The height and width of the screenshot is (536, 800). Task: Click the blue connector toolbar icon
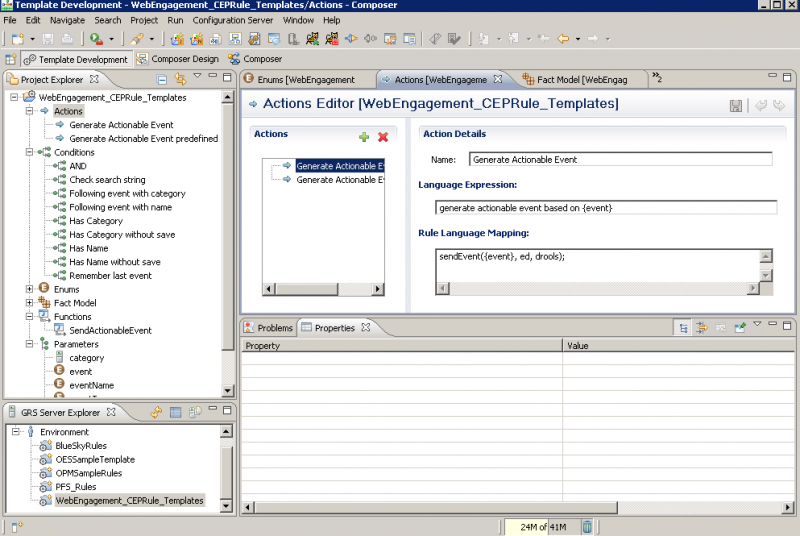click(x=351, y=39)
